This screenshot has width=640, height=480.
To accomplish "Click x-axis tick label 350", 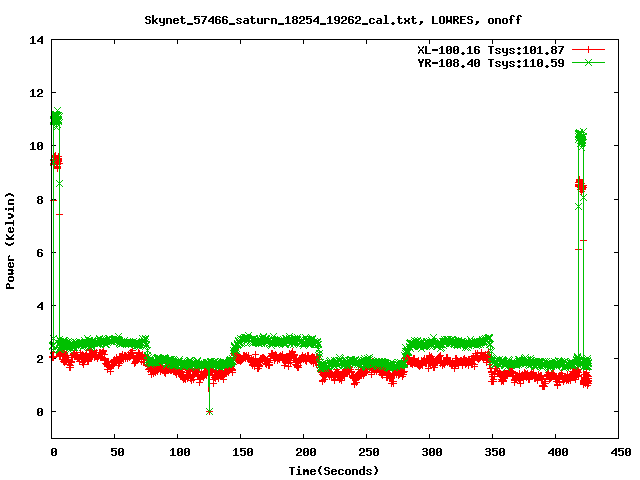I will point(495,452).
